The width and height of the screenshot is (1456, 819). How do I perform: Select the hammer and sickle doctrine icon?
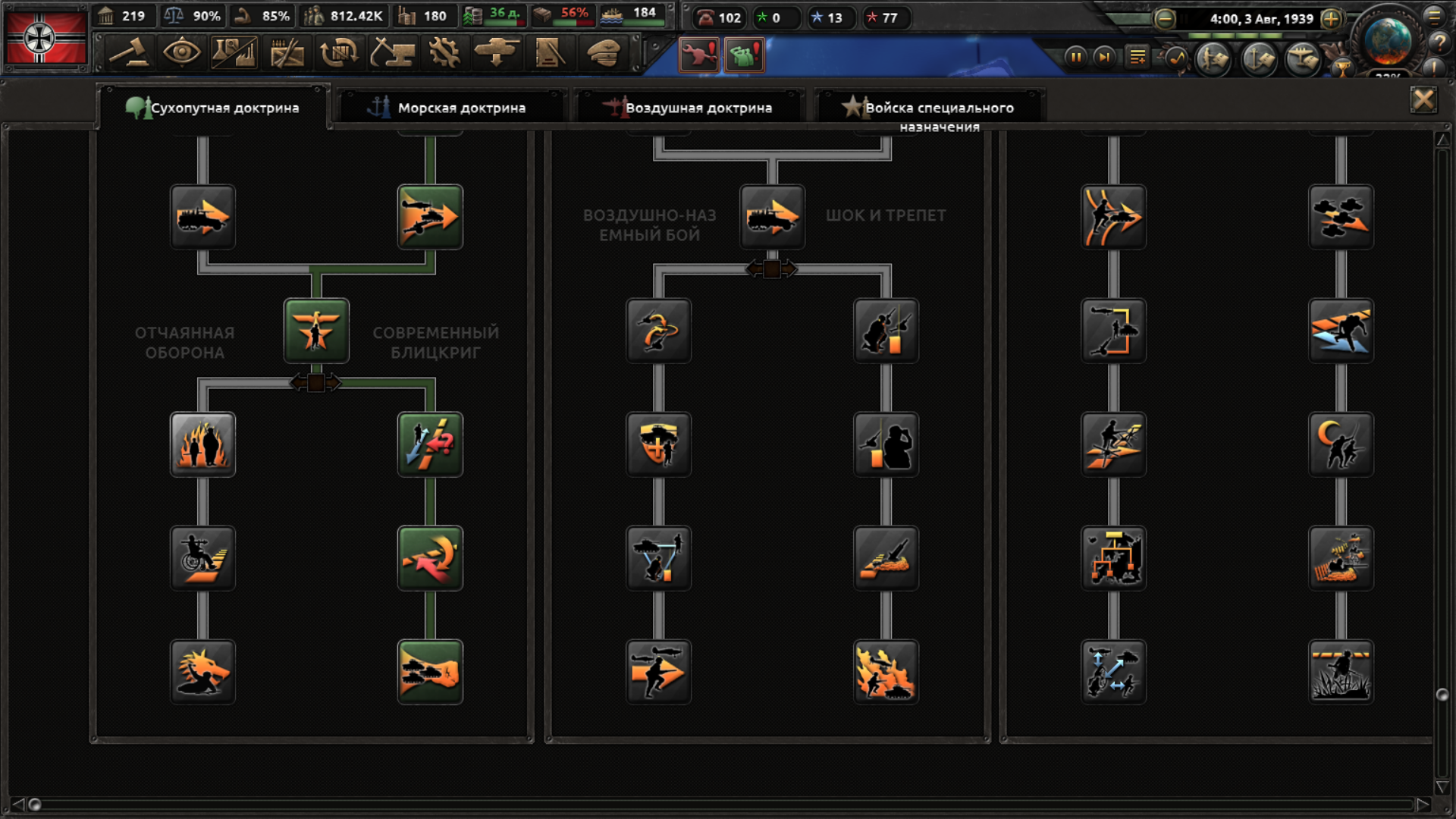click(430, 558)
